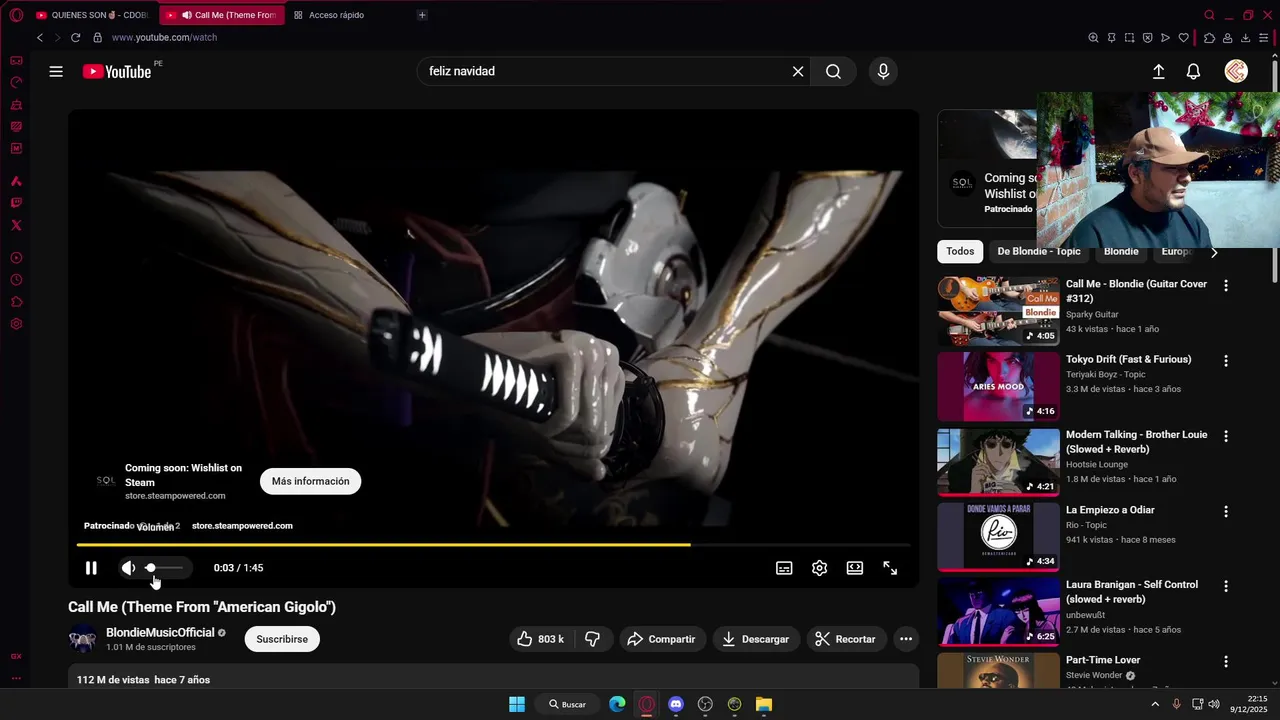The image size is (1280, 720).
Task: Open a new browser tab with plus
Action: pyautogui.click(x=422, y=15)
